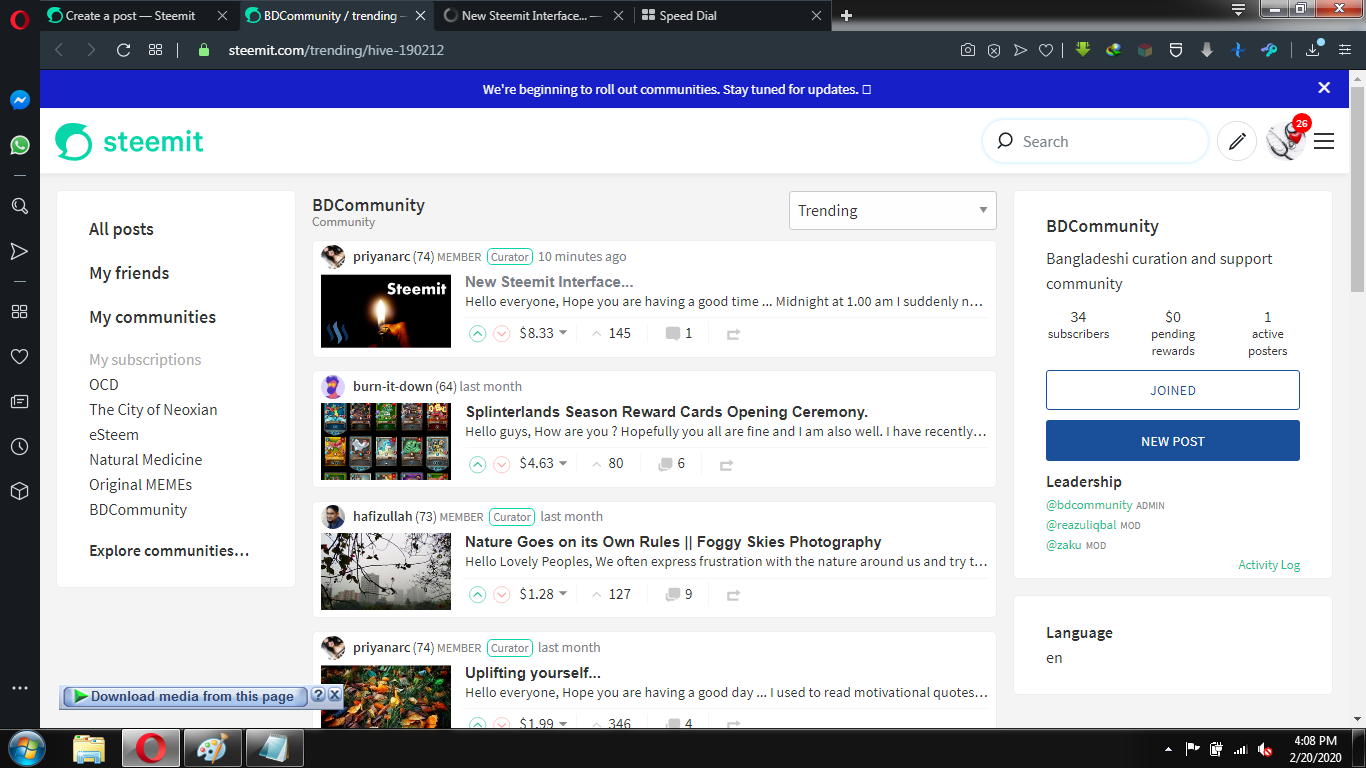Open the Trending sort dropdown
The image size is (1366, 768).
[x=893, y=210]
